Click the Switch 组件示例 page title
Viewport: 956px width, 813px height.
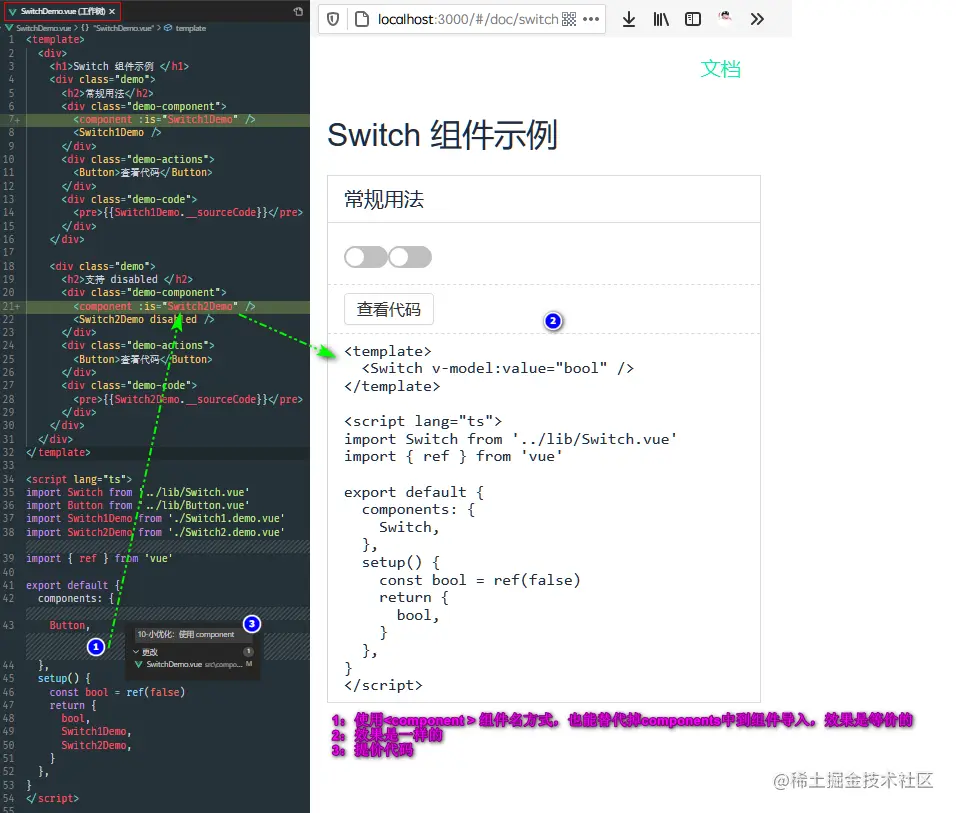(443, 135)
